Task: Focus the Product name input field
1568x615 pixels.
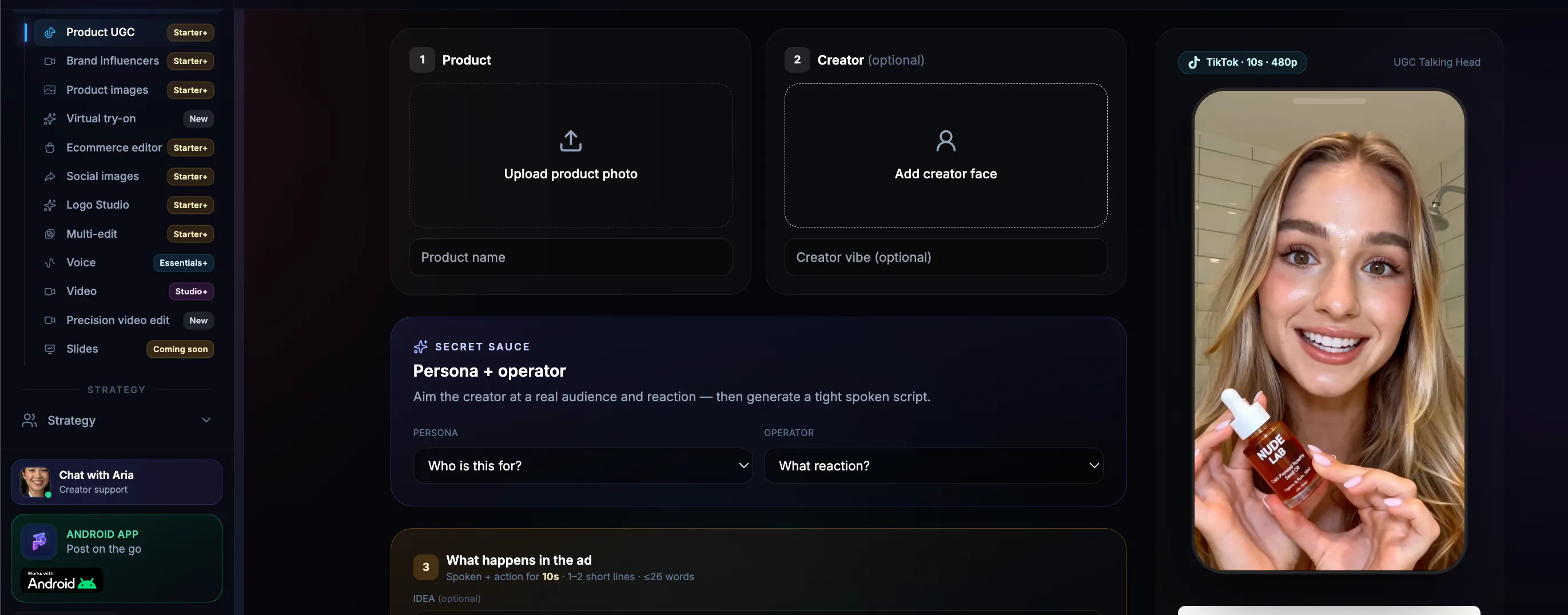Action: (570, 257)
